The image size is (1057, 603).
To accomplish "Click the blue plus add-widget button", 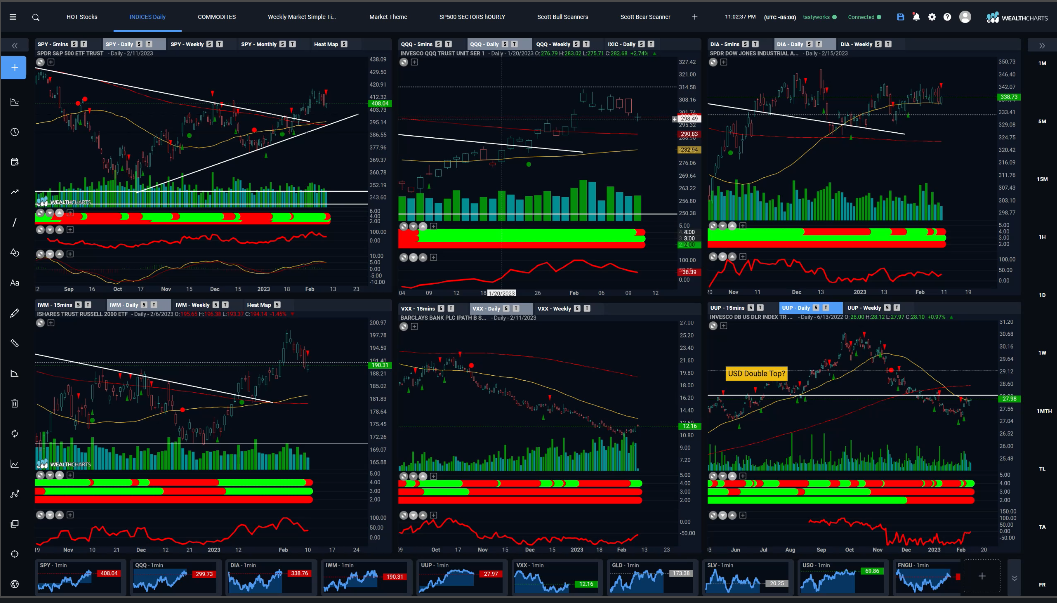I will 14,67.
